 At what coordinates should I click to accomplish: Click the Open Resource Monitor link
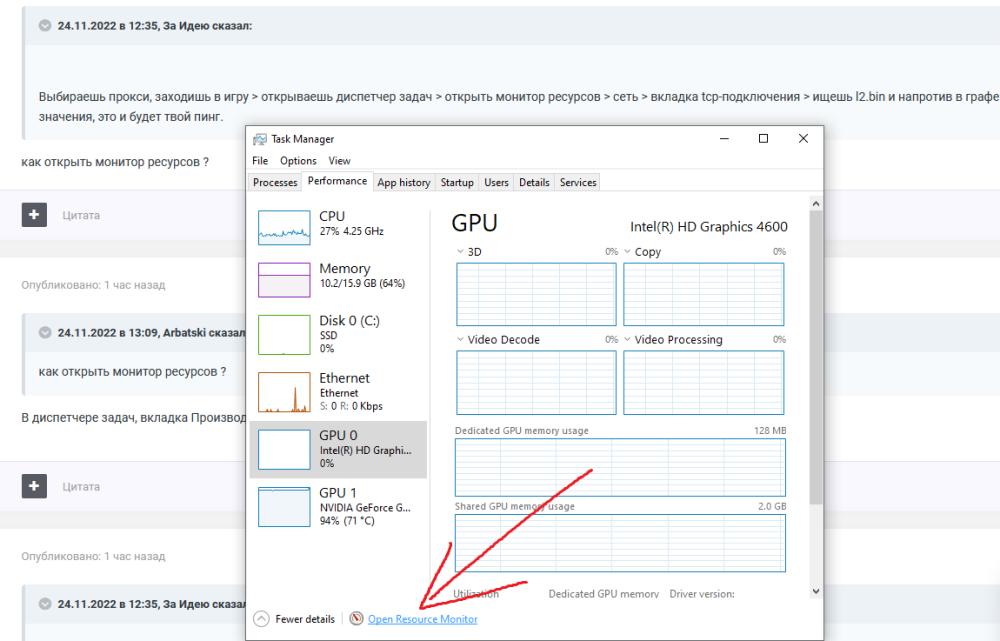coord(422,619)
